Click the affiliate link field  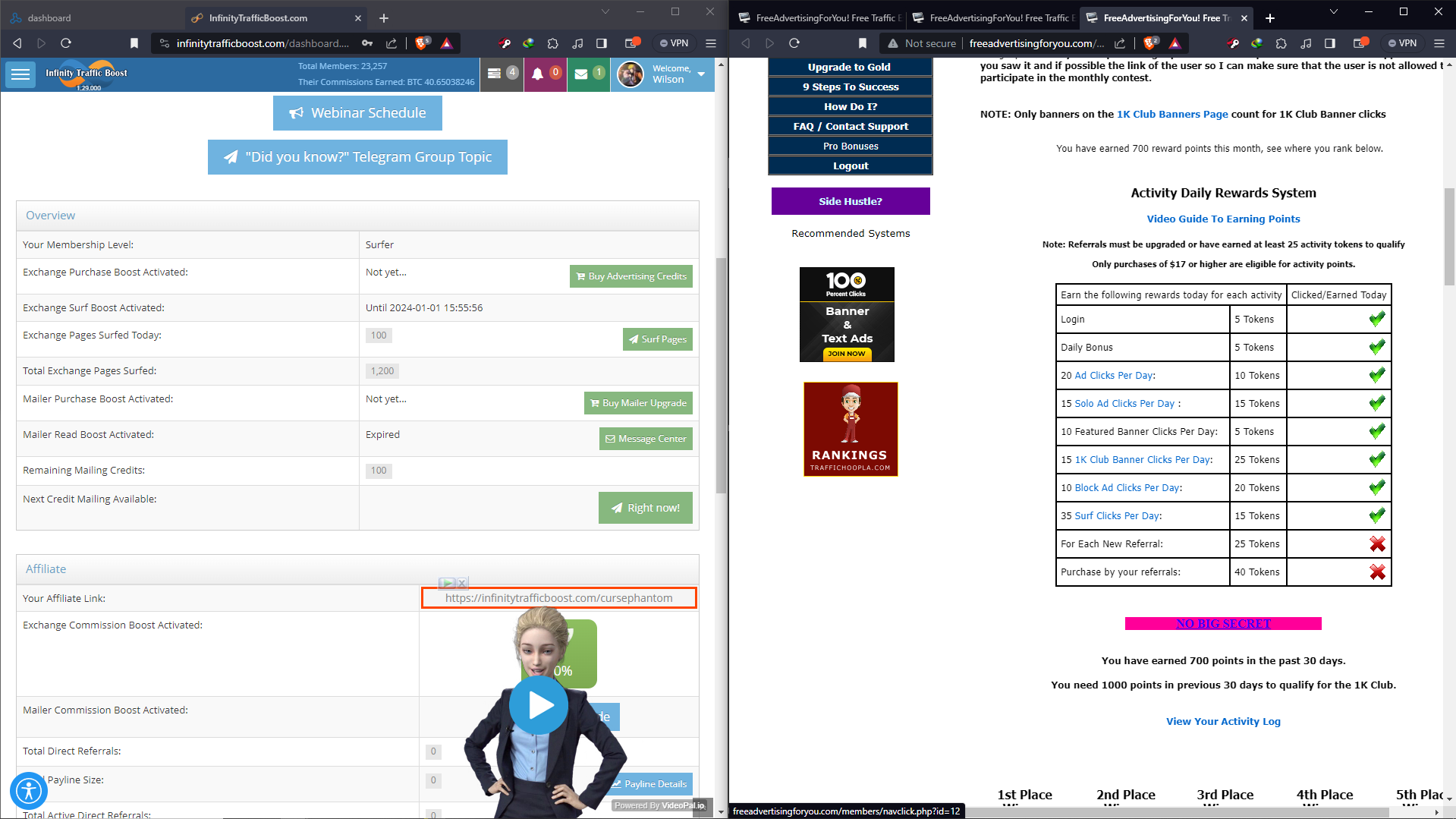[x=559, y=598]
